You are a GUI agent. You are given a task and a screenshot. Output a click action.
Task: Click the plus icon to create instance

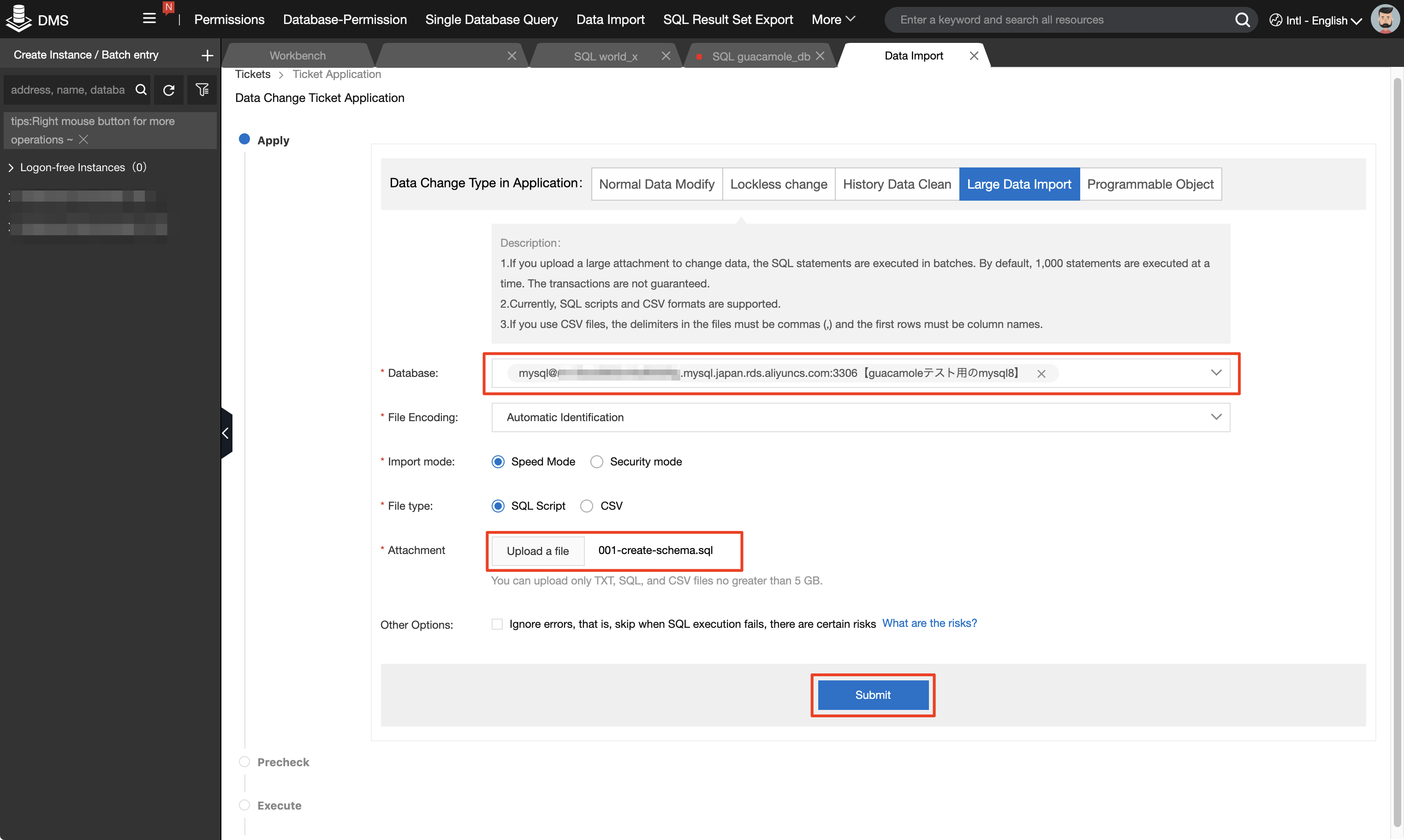(207, 55)
